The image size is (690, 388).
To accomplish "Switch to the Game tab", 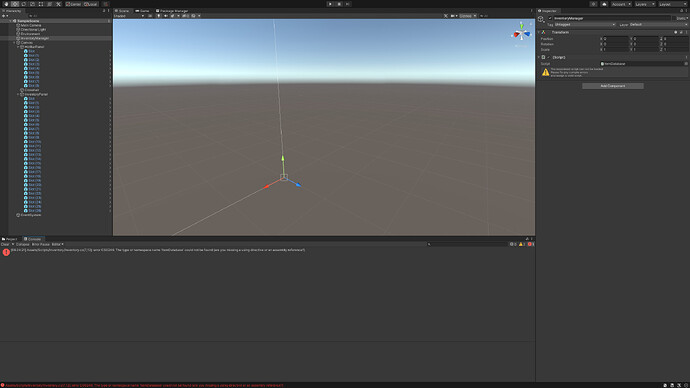I will click(x=143, y=11).
